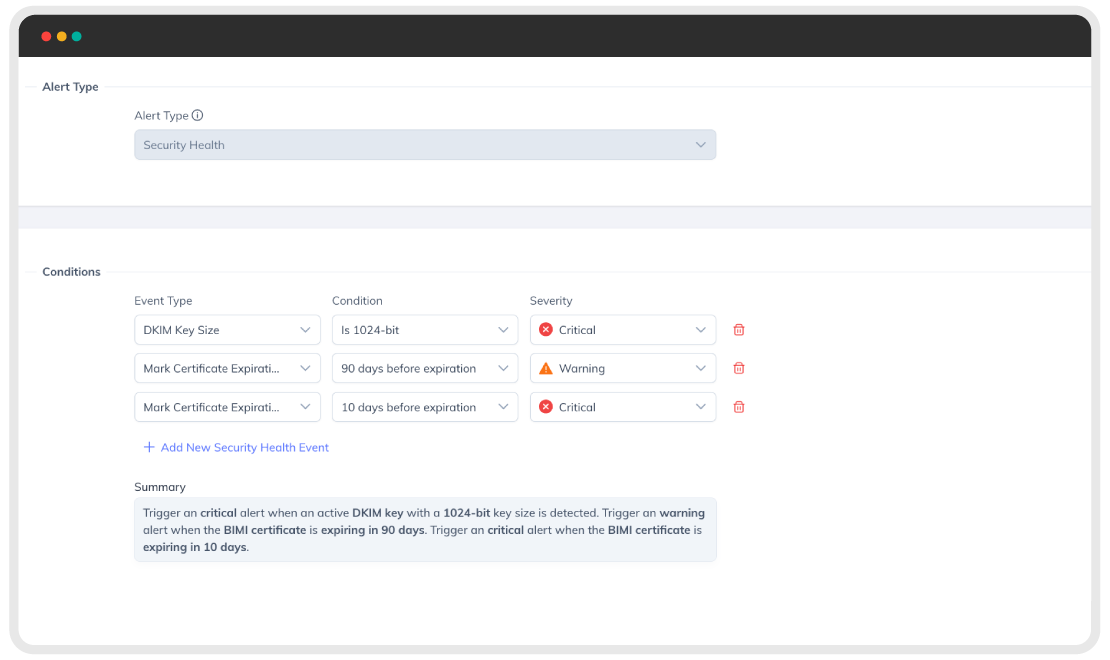Screen dimensions: 1110x660
Task: Delete the 10 days before expiration row
Action: 738,407
